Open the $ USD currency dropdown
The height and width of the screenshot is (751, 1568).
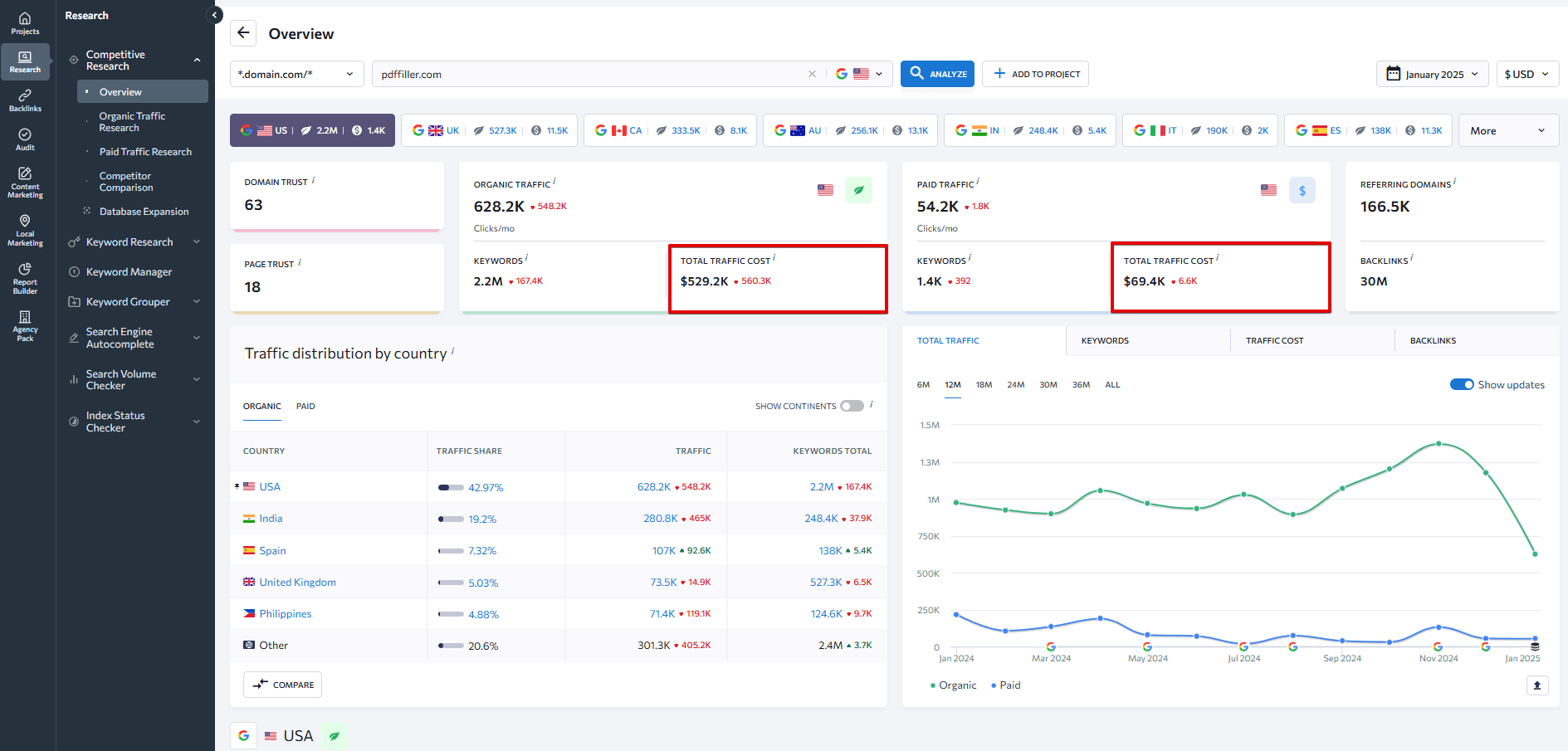pyautogui.click(x=1527, y=74)
